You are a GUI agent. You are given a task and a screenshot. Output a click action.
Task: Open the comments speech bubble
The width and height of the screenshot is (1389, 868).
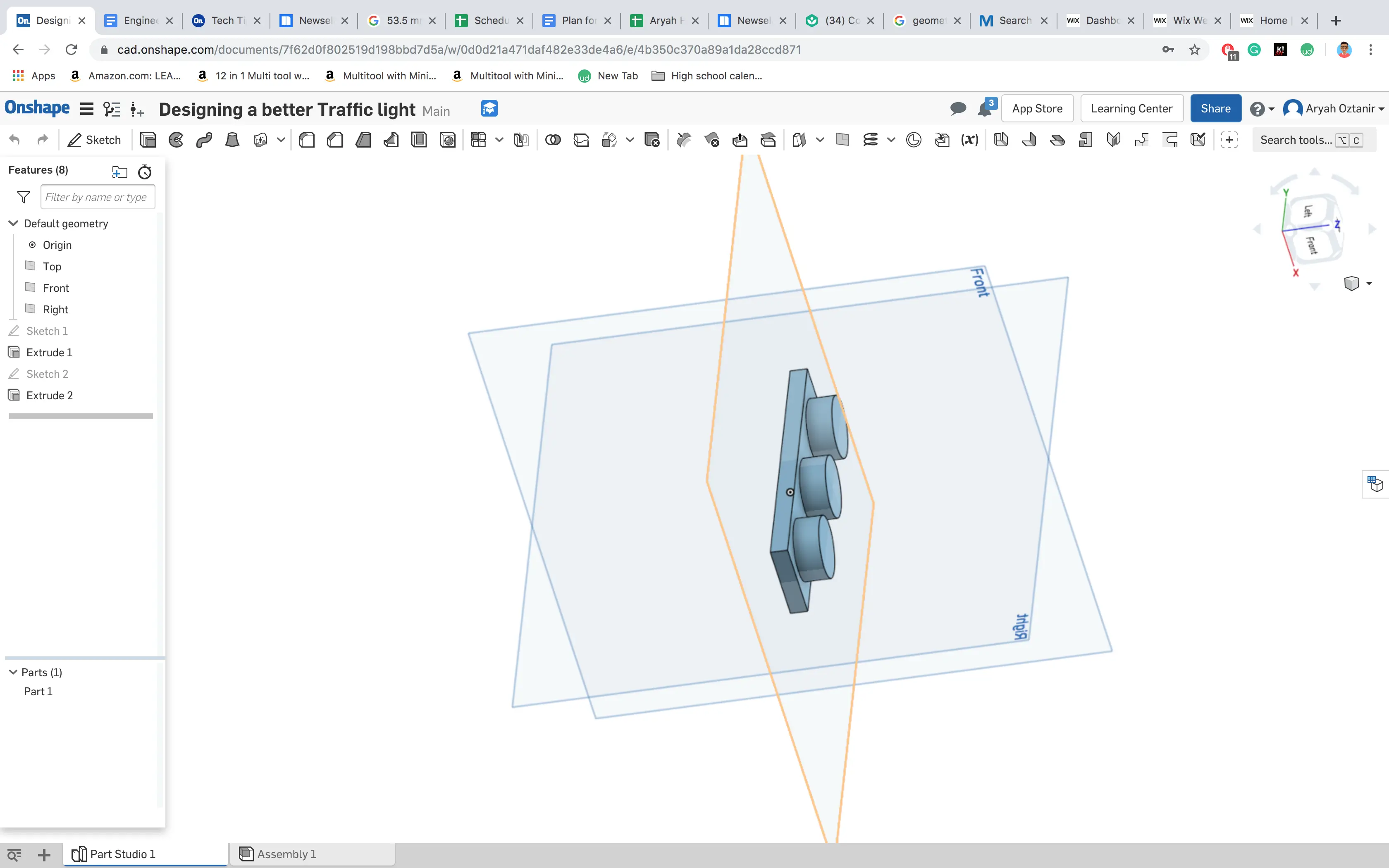click(x=957, y=108)
